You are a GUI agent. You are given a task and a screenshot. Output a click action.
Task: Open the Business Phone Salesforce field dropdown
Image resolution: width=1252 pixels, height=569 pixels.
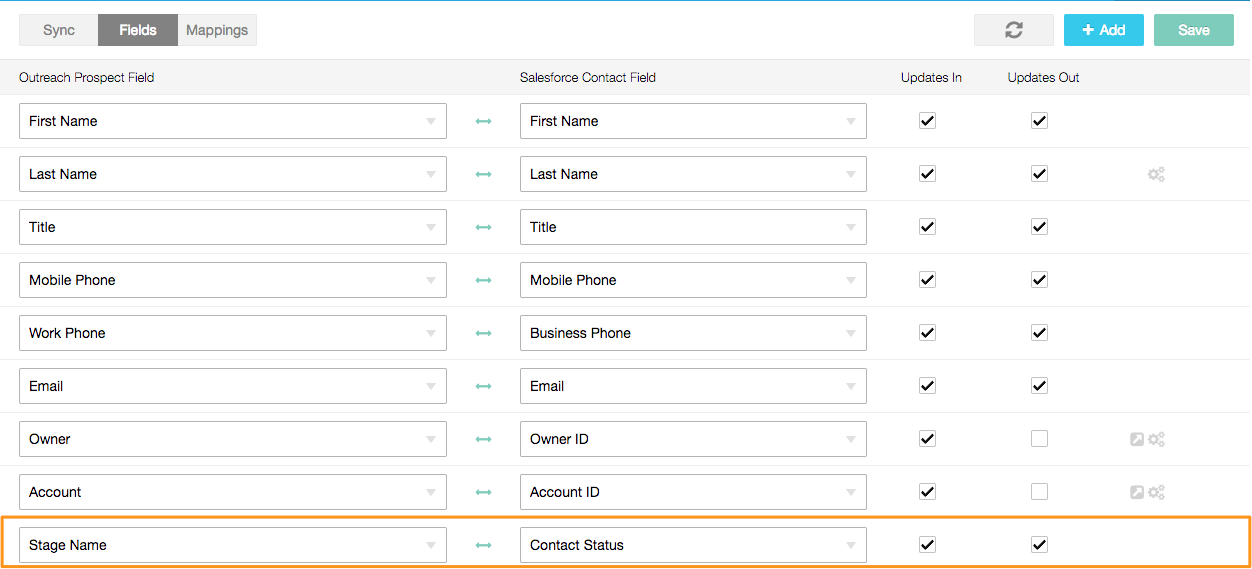point(851,333)
